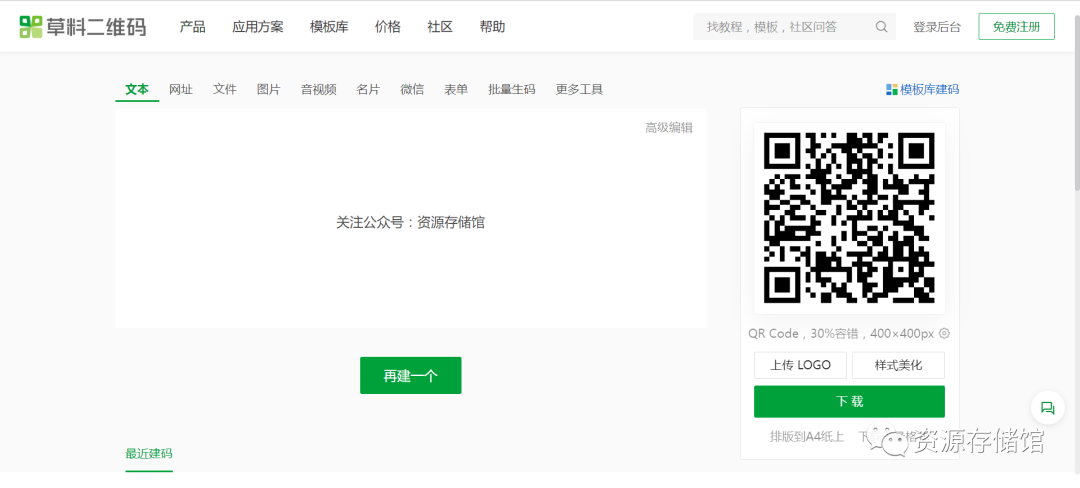Click the 模板库建码 grid icon
This screenshot has width=1080, height=488.
click(x=892, y=89)
